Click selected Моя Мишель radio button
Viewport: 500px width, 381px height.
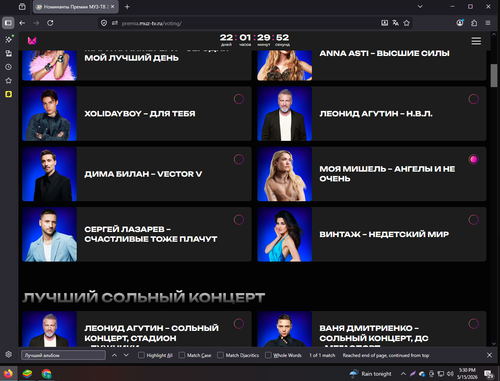pos(474,159)
